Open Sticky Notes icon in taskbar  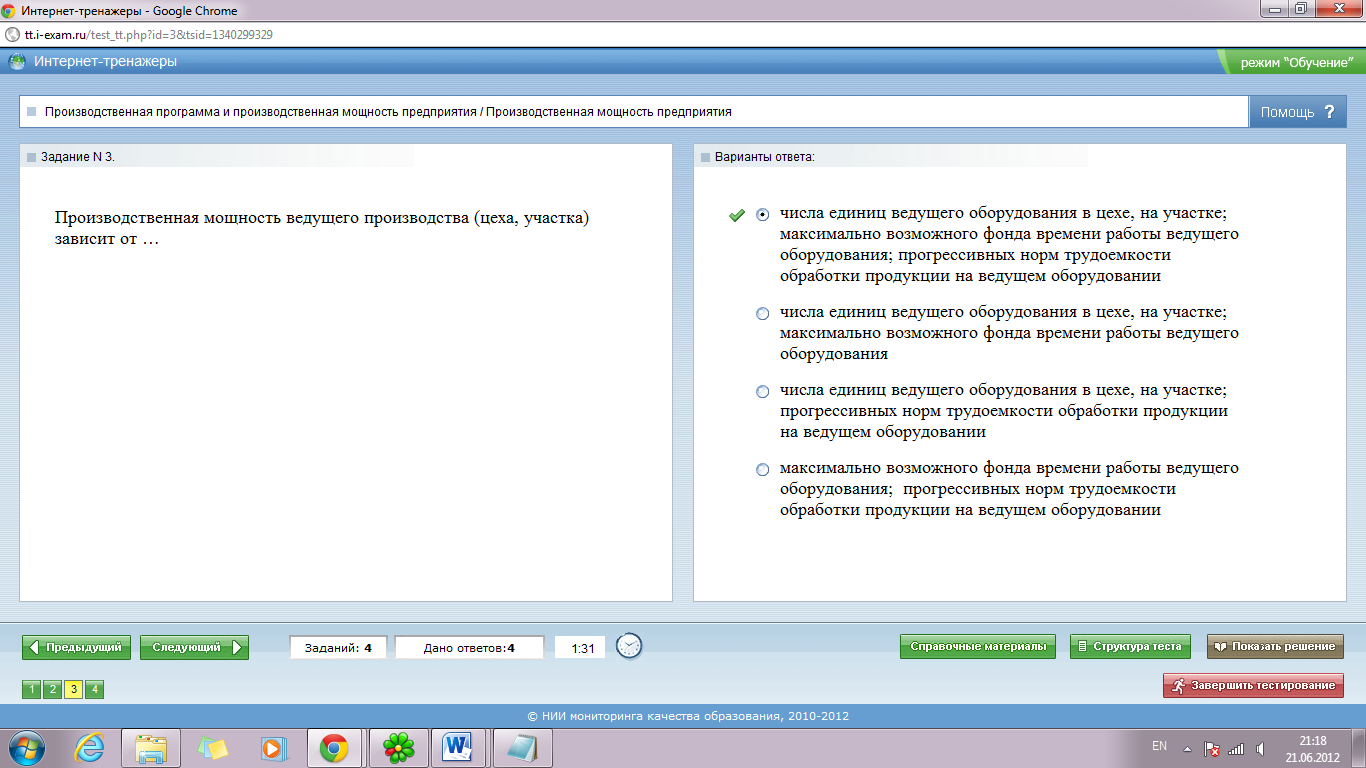(212, 747)
